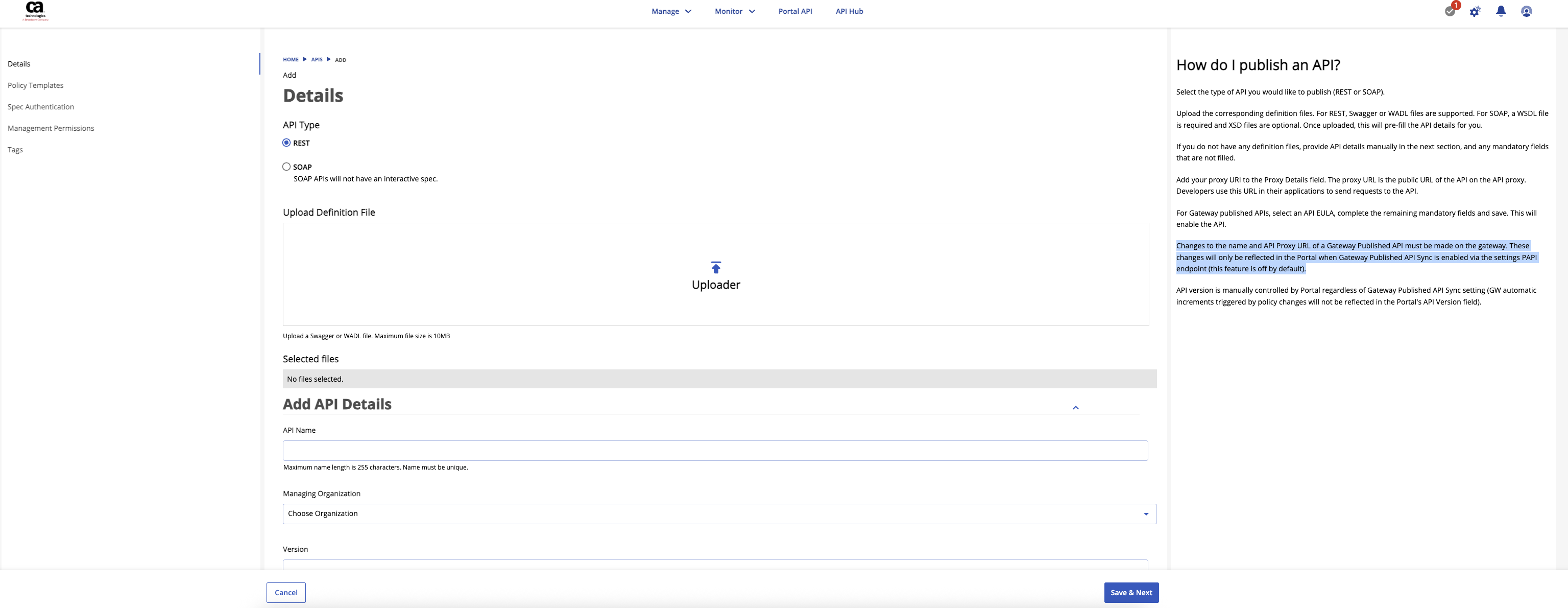Viewport: 1568px width, 608px height.
Task: Click the checkmark tasks icon with badge
Action: tap(1451, 11)
